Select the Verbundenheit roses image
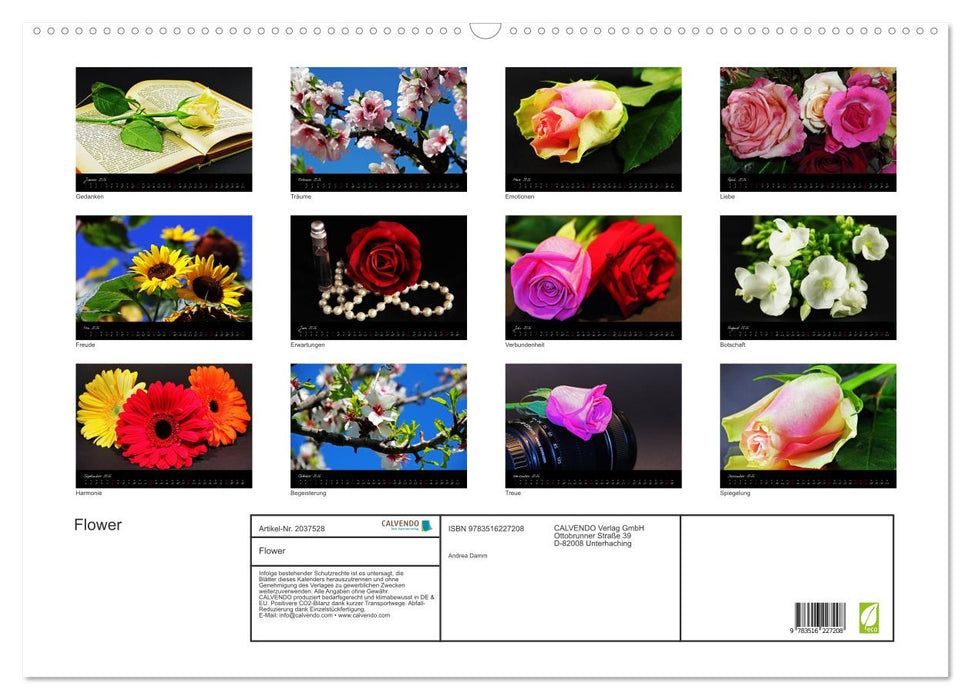The image size is (971, 700). [592, 276]
